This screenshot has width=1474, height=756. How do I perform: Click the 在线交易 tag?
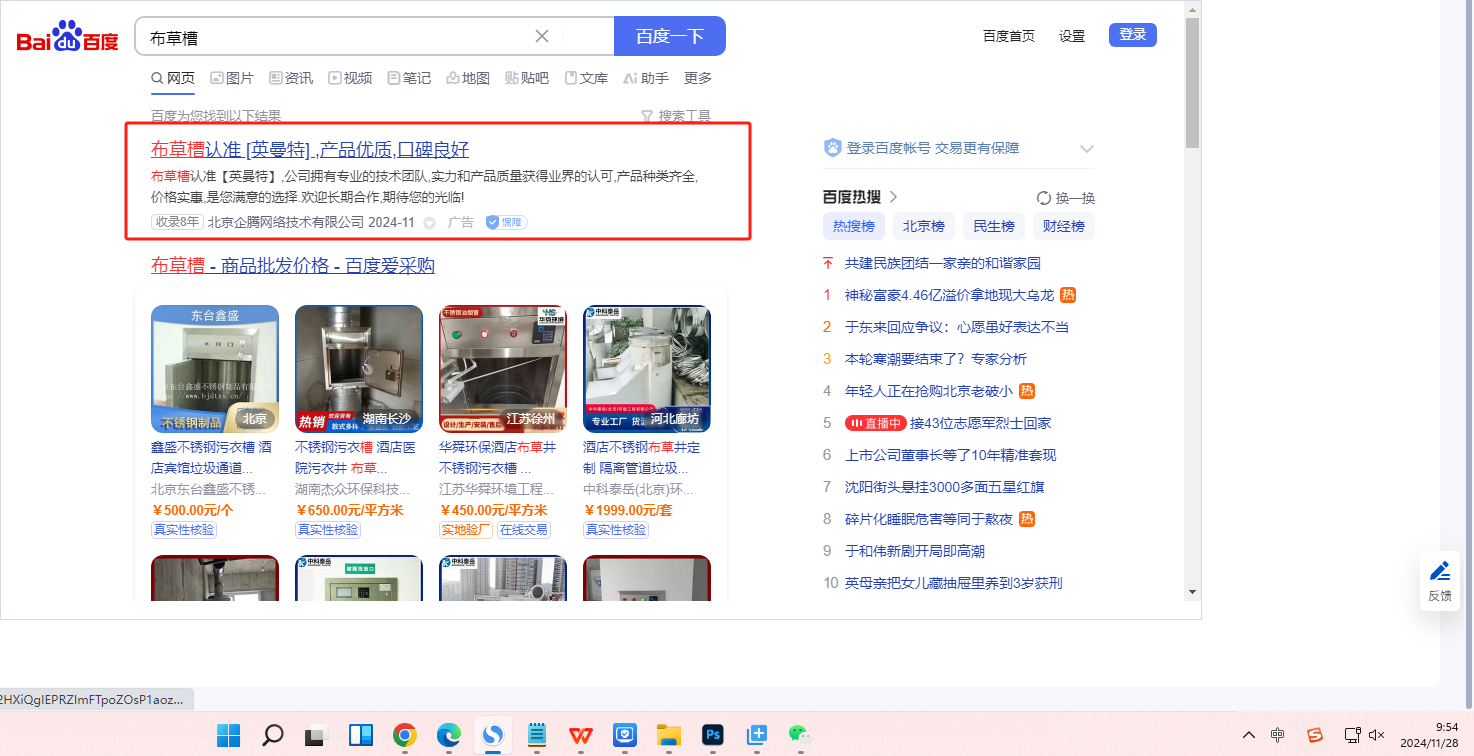click(x=524, y=530)
